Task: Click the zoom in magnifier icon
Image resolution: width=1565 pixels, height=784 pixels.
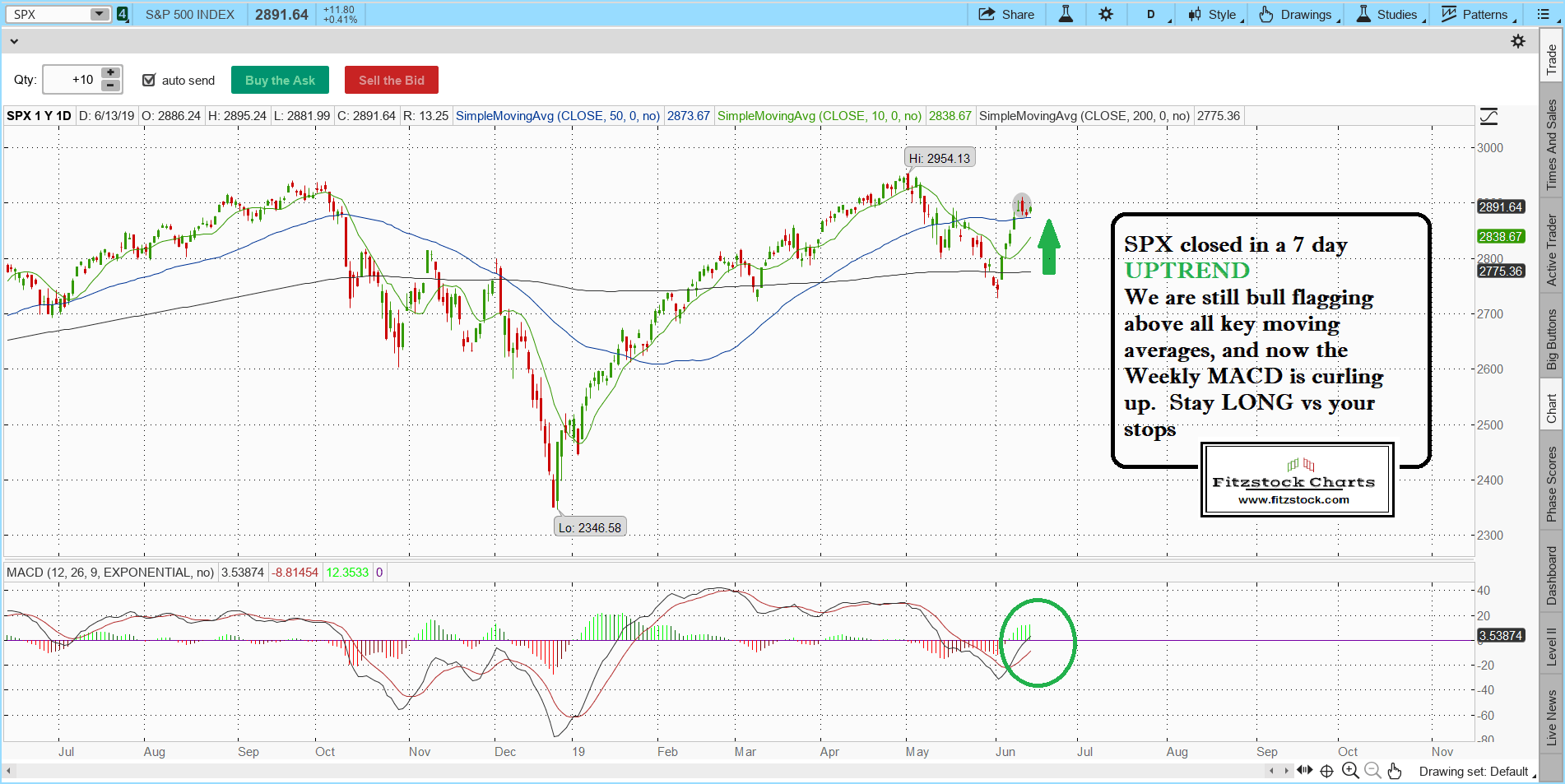Action: (1349, 771)
